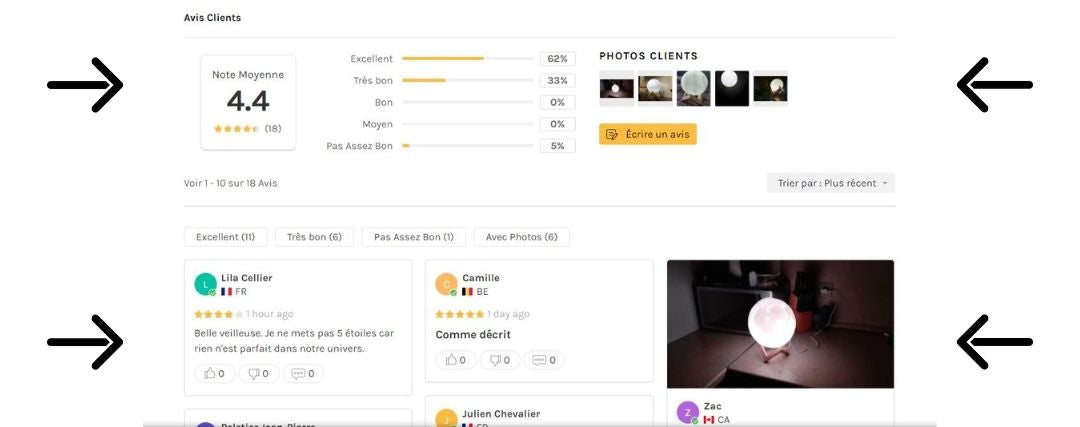Open comments on Lila Cellier's review
The width and height of the screenshot is (1080, 427).
tap(303, 374)
